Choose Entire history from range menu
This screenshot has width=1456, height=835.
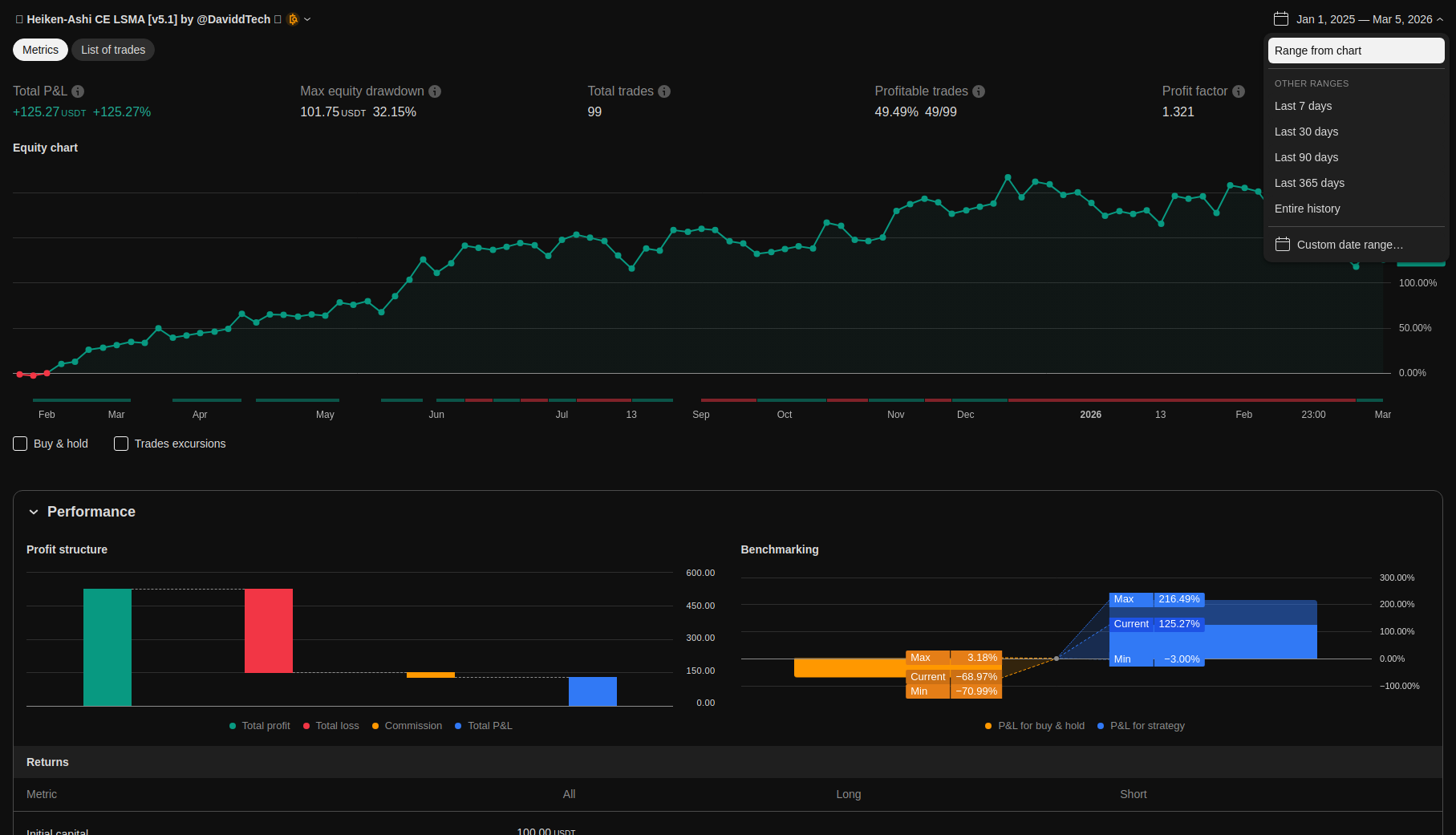tap(1307, 209)
